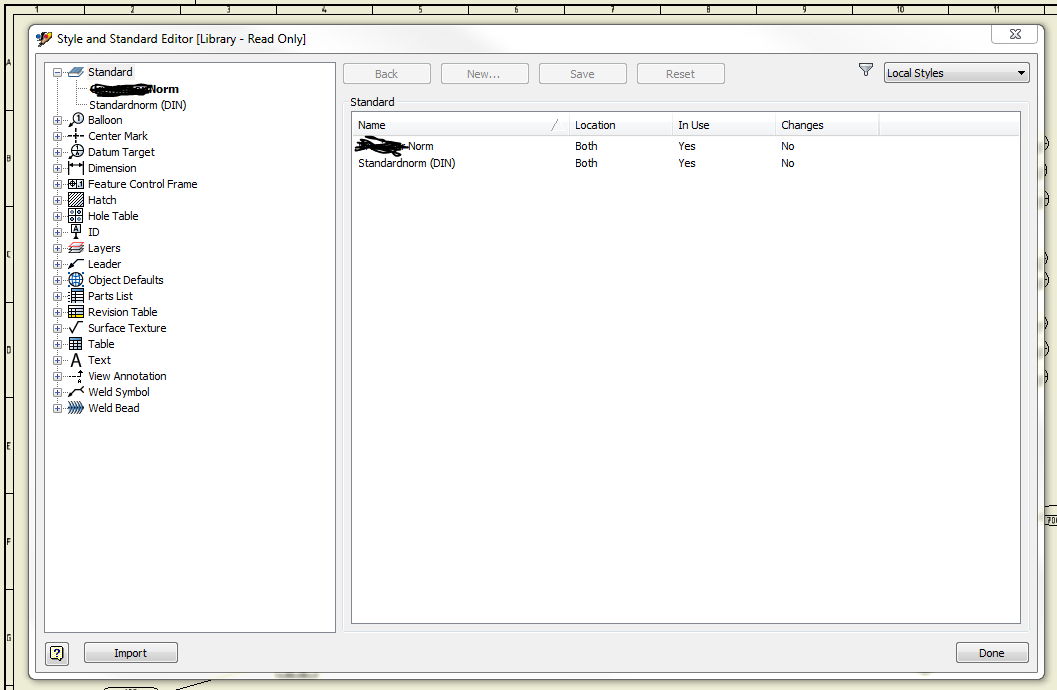The width and height of the screenshot is (1057, 690).
Task: Select the Surface Texture tree label
Action: point(127,328)
